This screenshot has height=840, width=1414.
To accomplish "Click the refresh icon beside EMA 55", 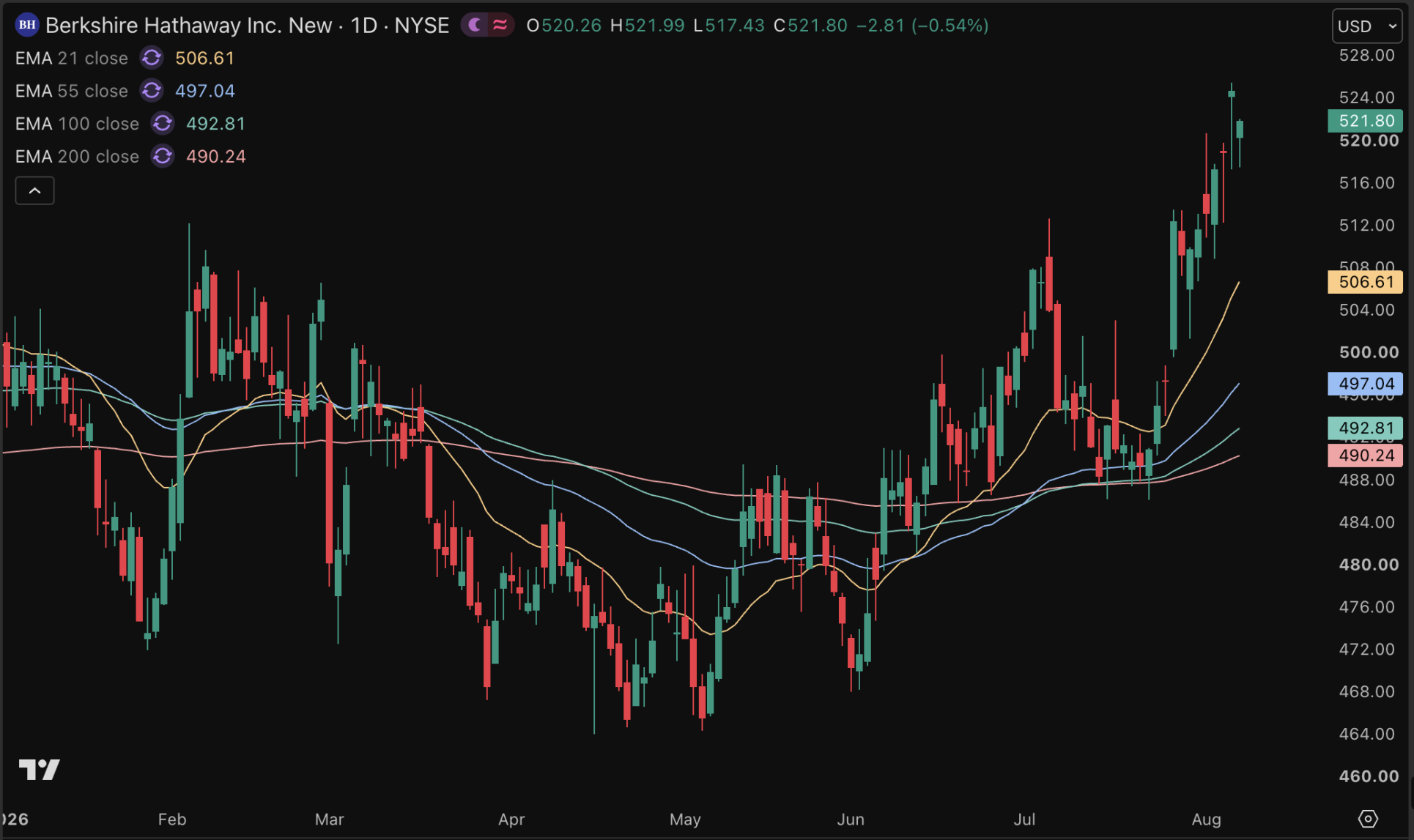I will click(x=152, y=91).
